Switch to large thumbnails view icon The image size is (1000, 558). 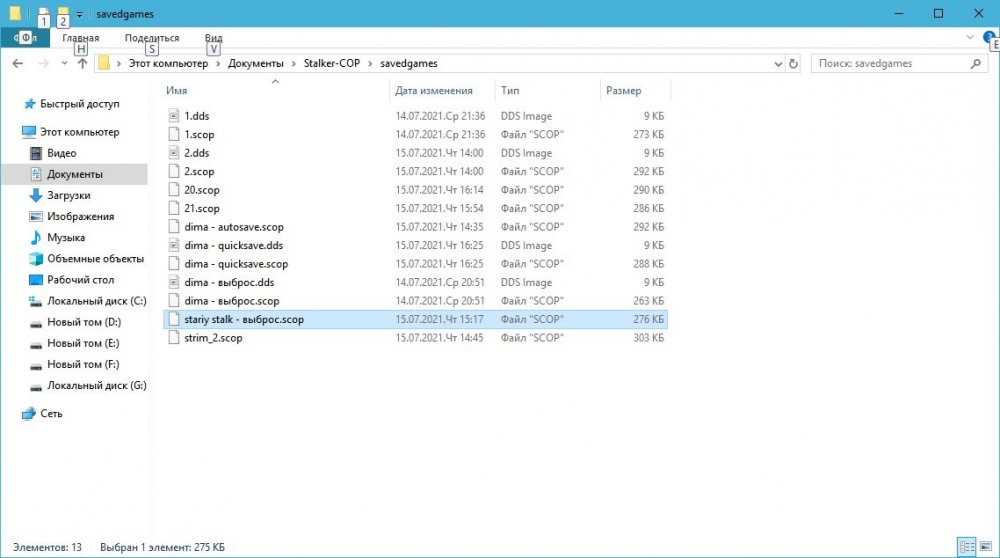click(x=984, y=547)
